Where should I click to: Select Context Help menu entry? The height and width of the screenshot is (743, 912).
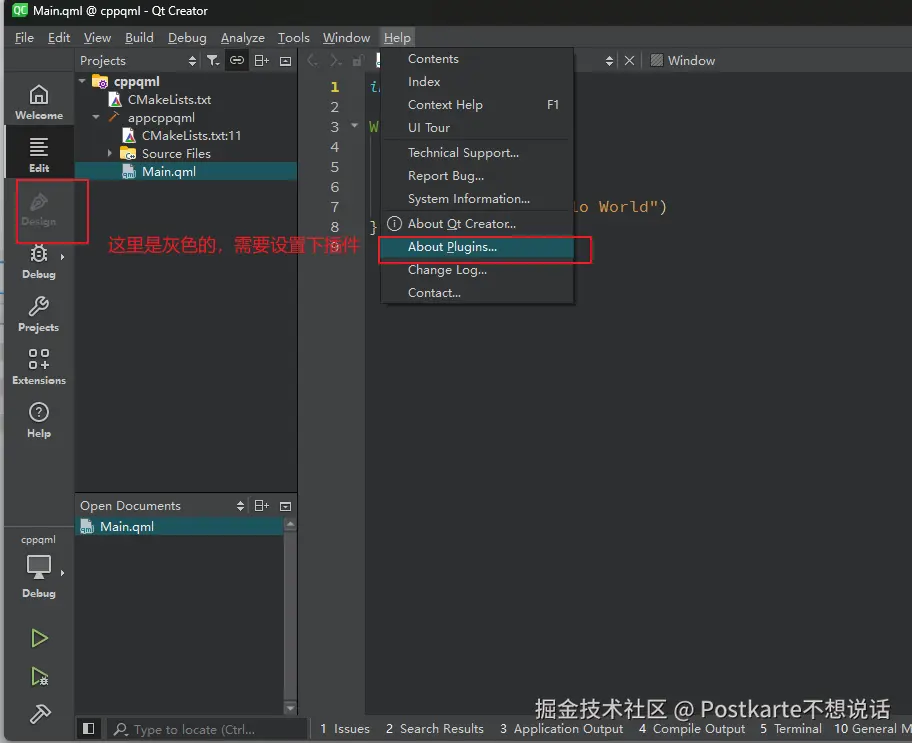point(477,105)
